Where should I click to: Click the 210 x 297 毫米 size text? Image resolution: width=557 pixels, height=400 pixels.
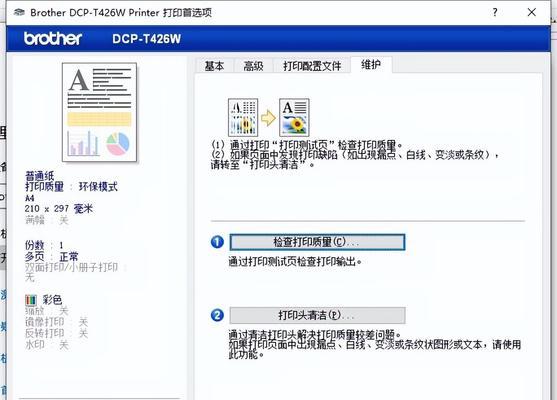click(x=59, y=209)
